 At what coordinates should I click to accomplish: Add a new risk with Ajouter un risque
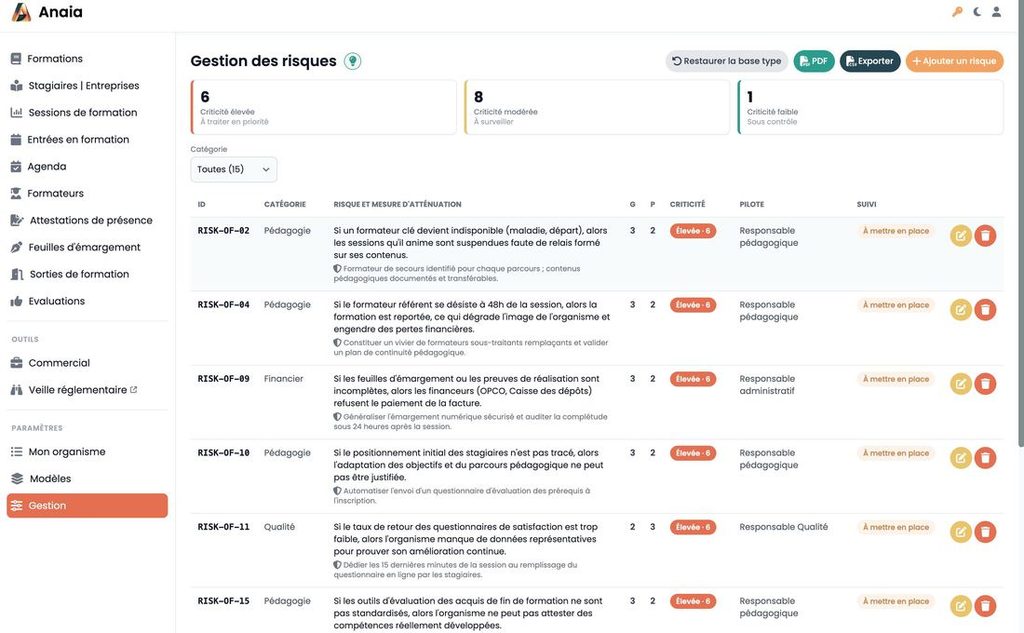(x=954, y=61)
